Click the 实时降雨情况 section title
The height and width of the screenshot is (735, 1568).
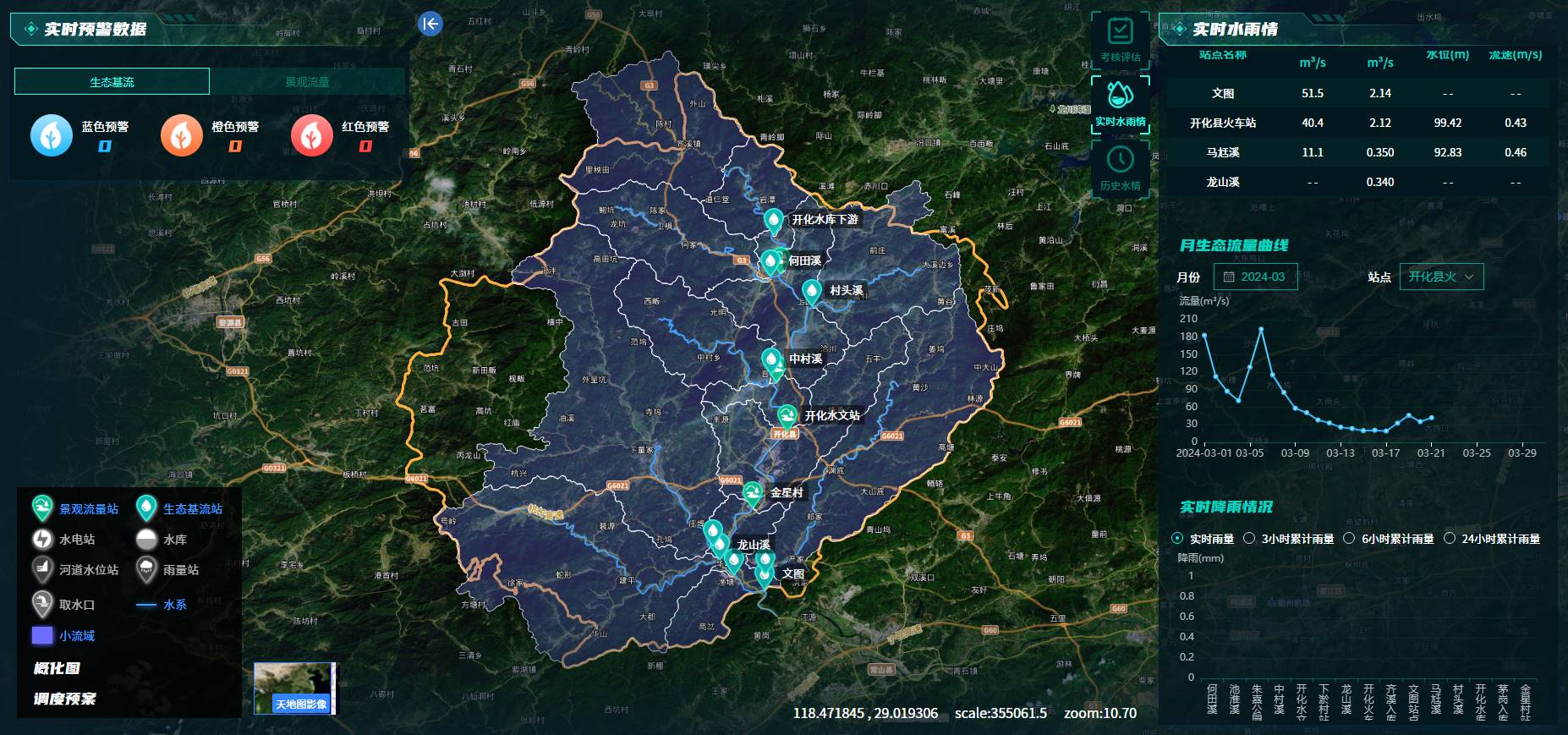(x=1226, y=507)
